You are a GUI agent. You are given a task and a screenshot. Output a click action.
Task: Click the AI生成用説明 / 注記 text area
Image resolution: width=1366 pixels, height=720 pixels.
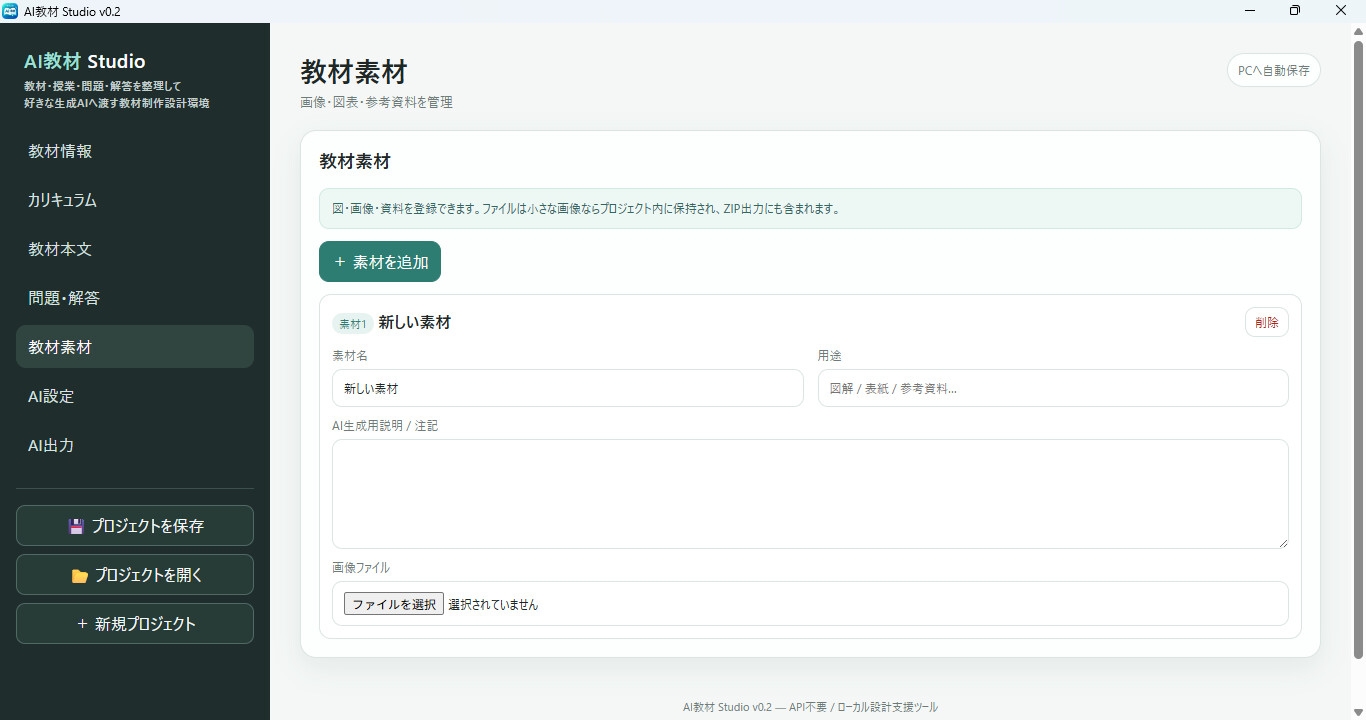[810, 494]
